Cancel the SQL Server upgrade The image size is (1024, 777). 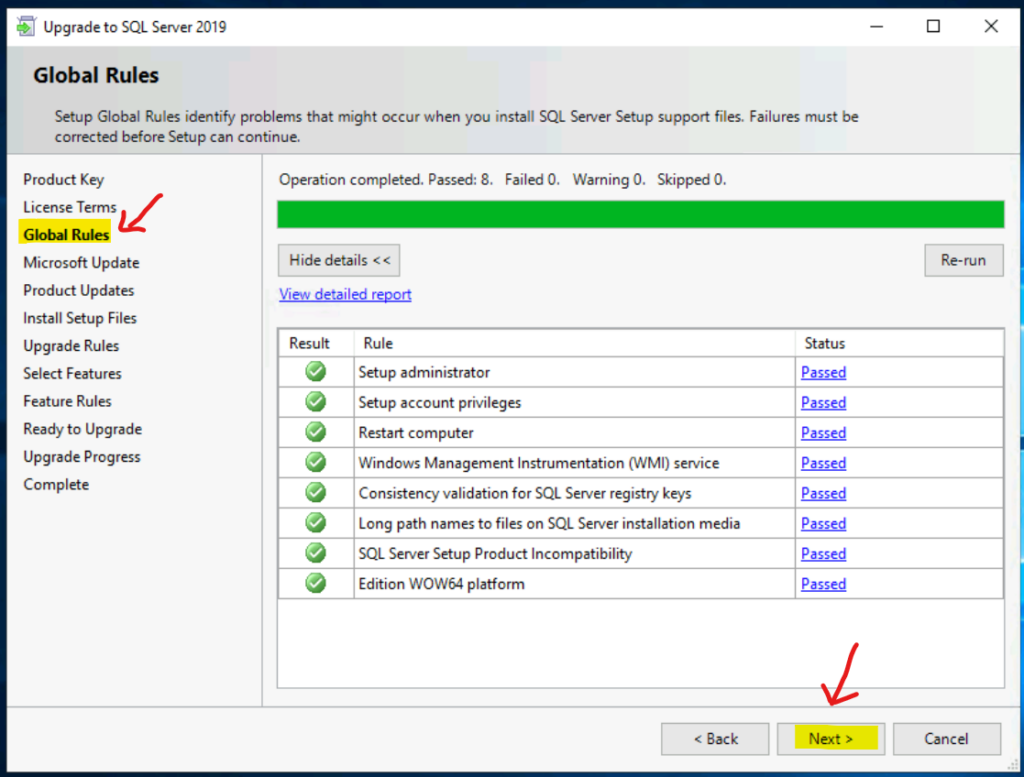946,739
